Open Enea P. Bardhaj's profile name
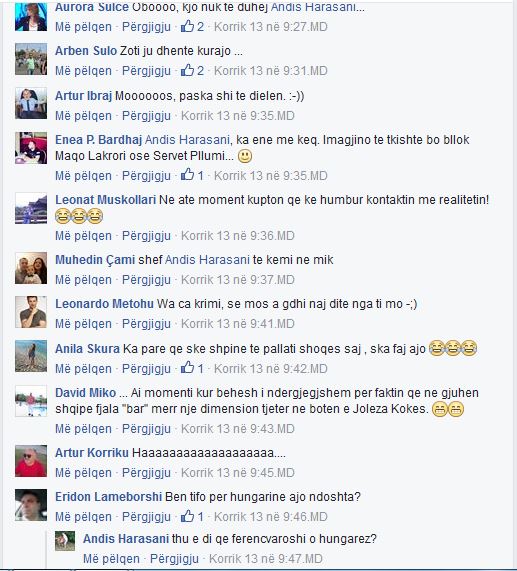Screen dimensions: 517x571 (98, 140)
